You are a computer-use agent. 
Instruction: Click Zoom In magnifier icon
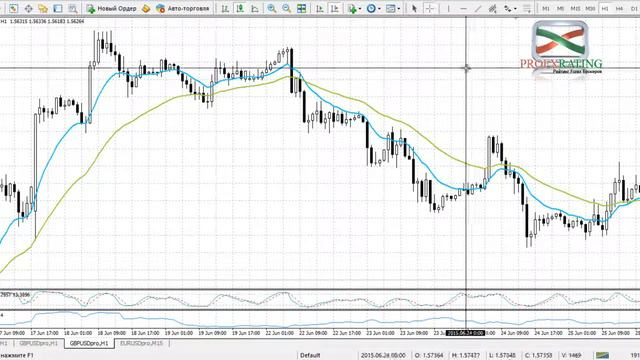(x=271, y=8)
